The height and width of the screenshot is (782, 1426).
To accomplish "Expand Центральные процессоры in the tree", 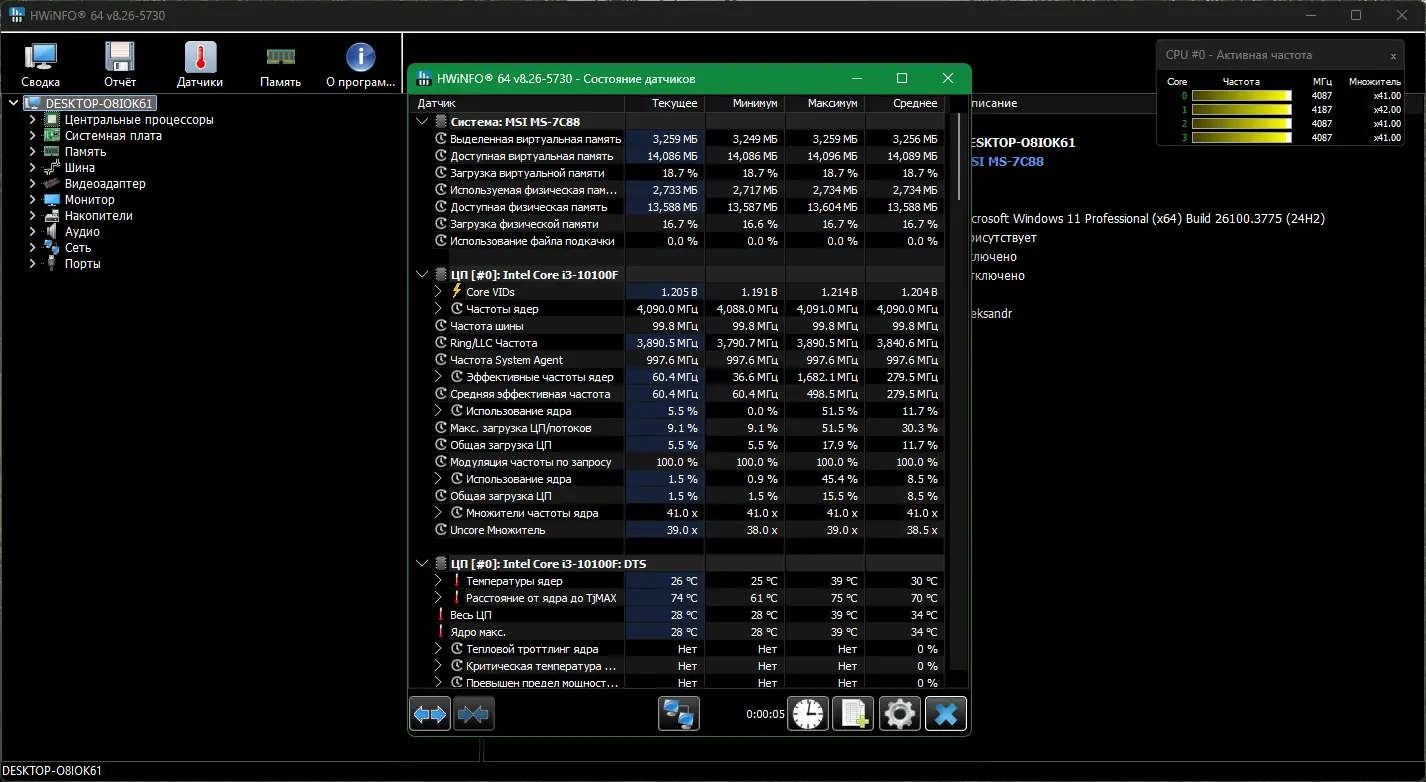I will coord(32,120).
